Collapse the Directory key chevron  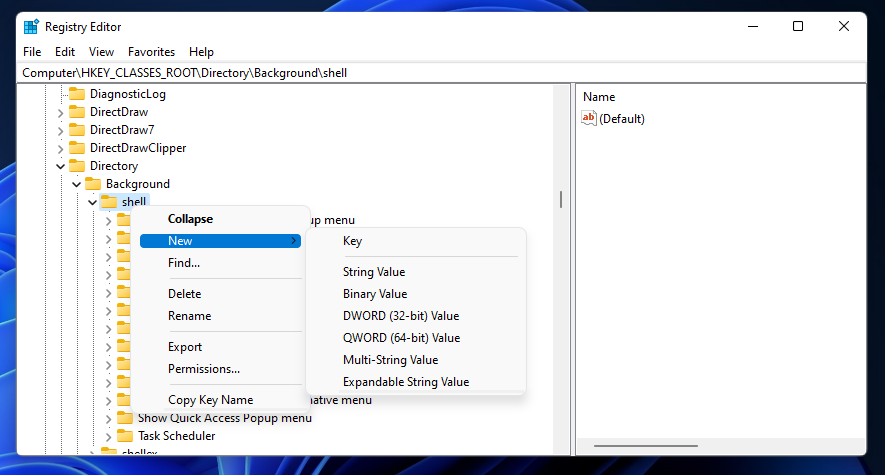tap(60, 166)
